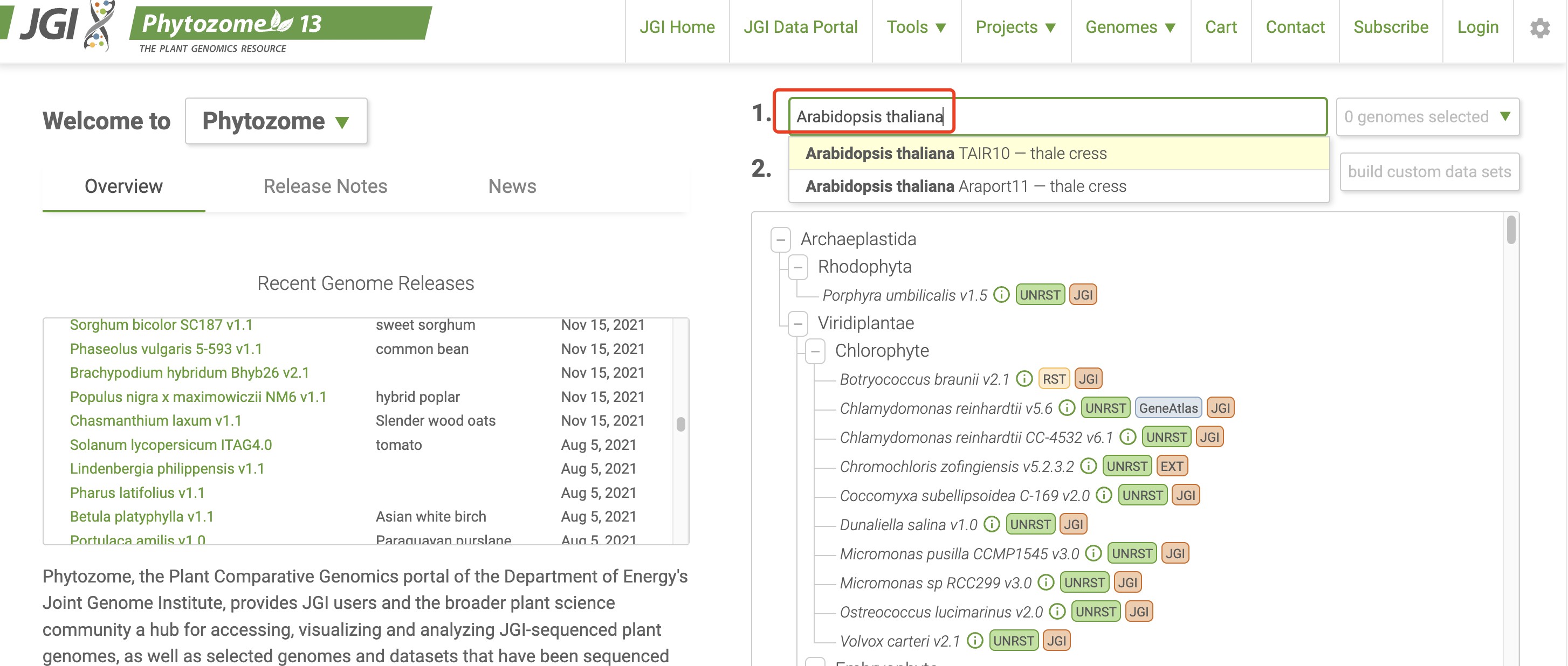Collapse the Archaeplastida tree node

(x=780, y=239)
